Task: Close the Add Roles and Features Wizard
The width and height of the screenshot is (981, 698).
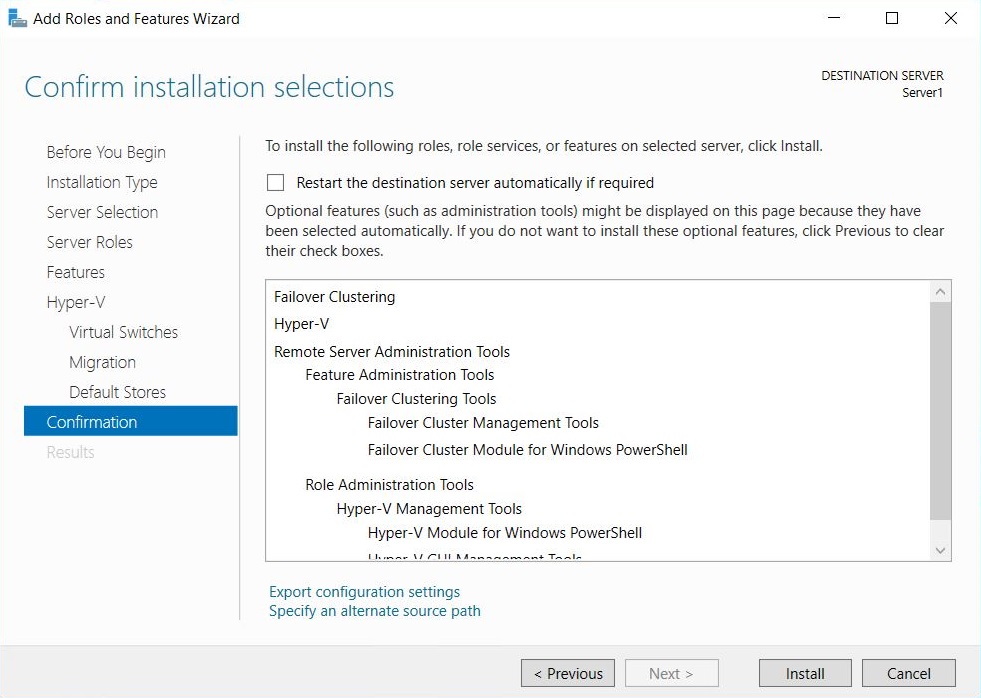Action: click(950, 18)
